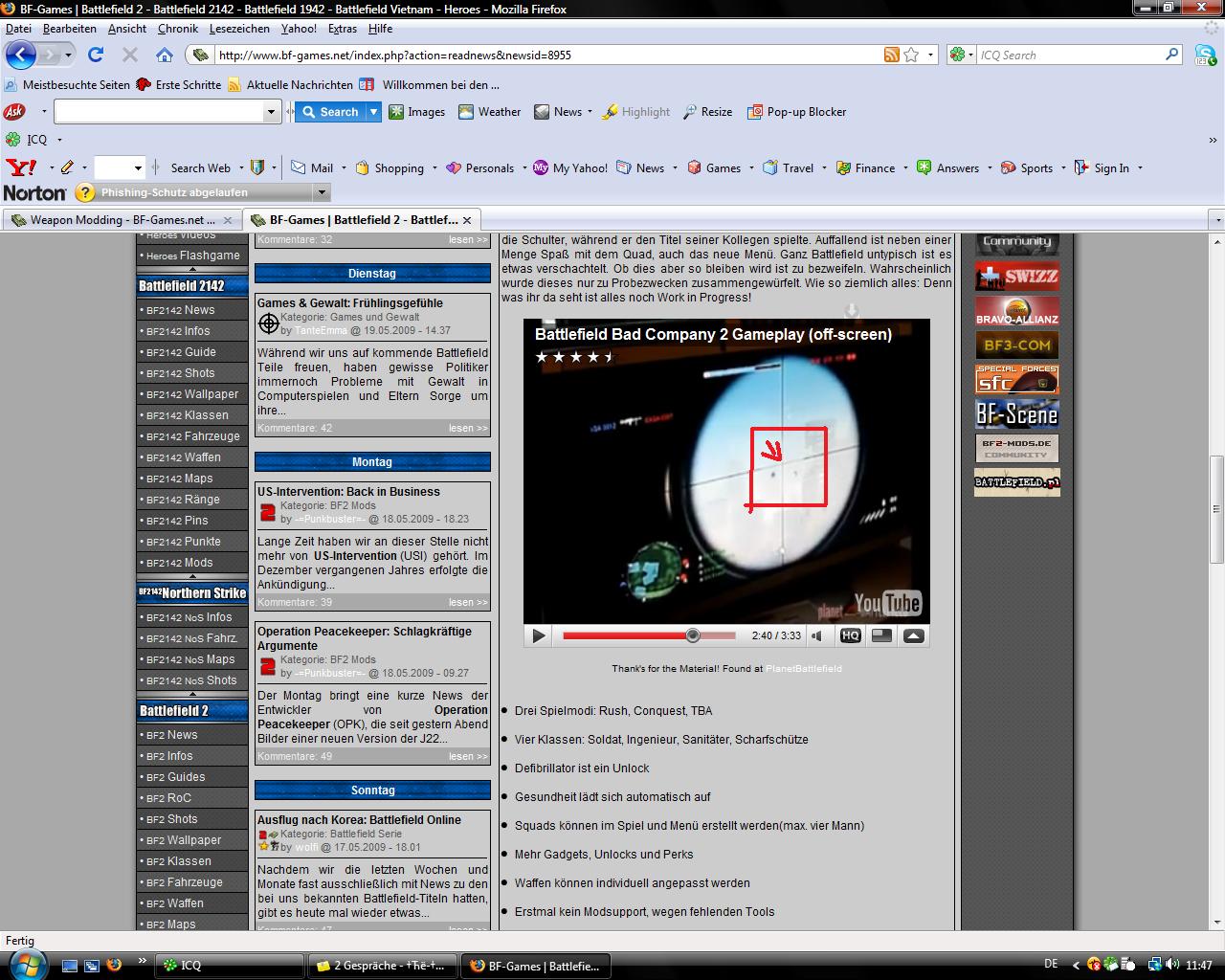Screen dimensions: 1225x980
Task: Open Yahoo Mail from the toolbar
Action: coord(312,167)
